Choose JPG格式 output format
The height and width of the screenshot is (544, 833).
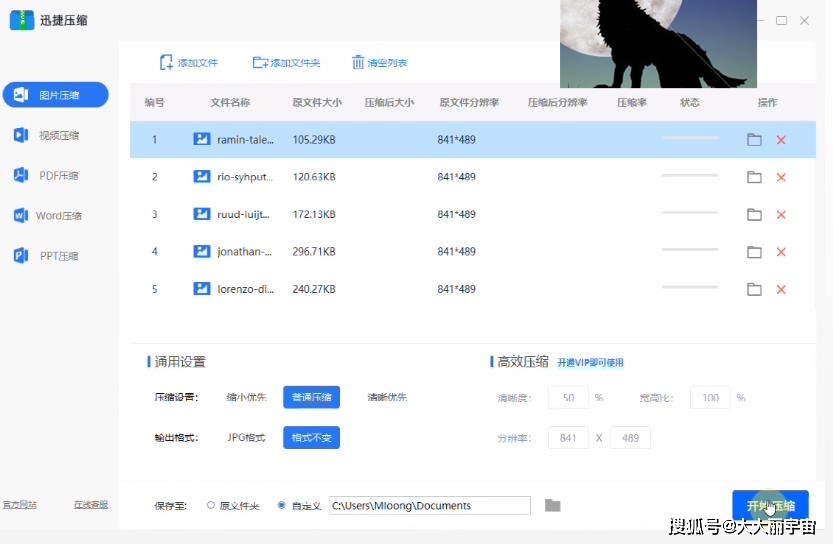pyautogui.click(x=246, y=438)
